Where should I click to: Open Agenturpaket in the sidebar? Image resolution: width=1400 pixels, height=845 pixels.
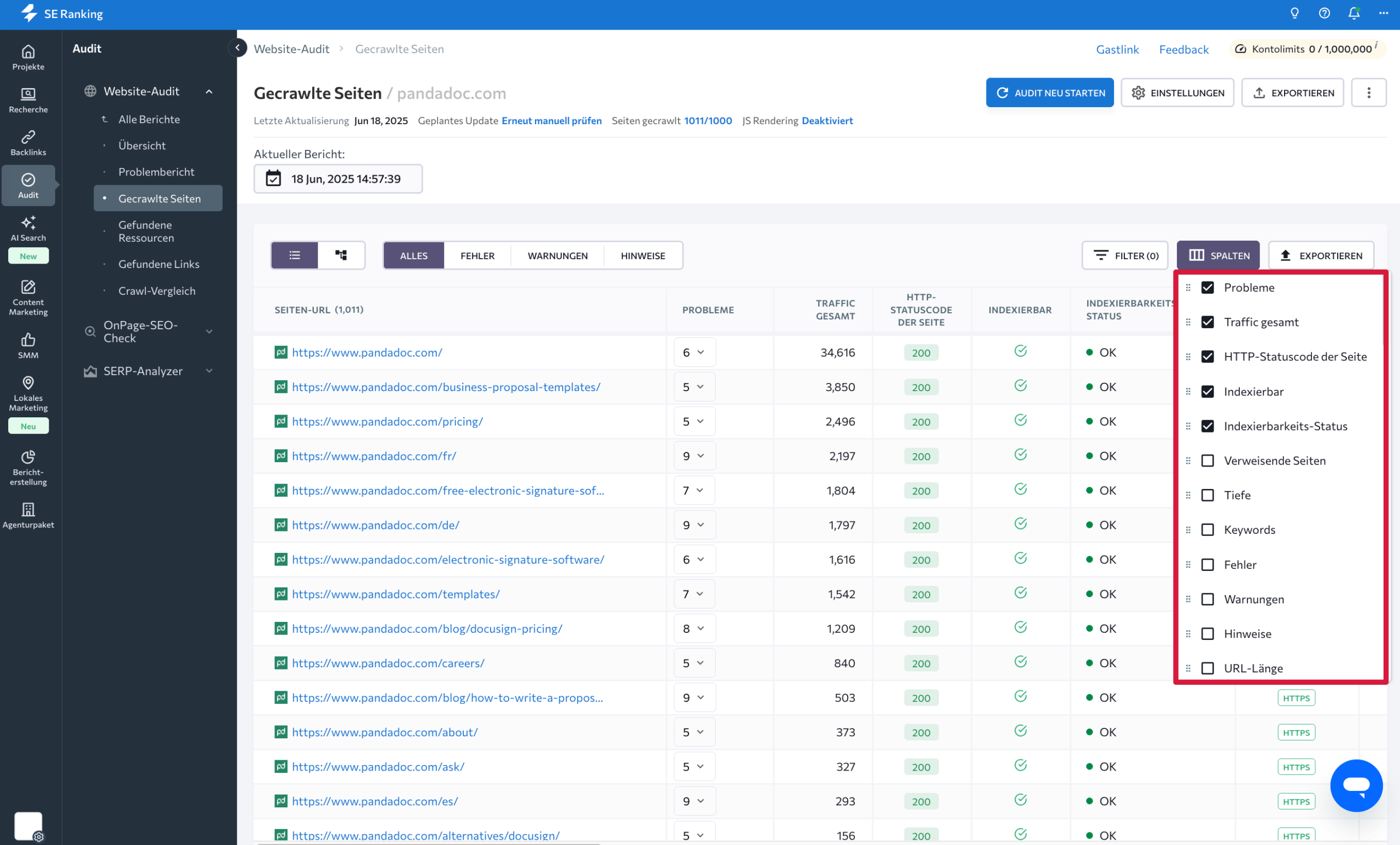point(28,515)
